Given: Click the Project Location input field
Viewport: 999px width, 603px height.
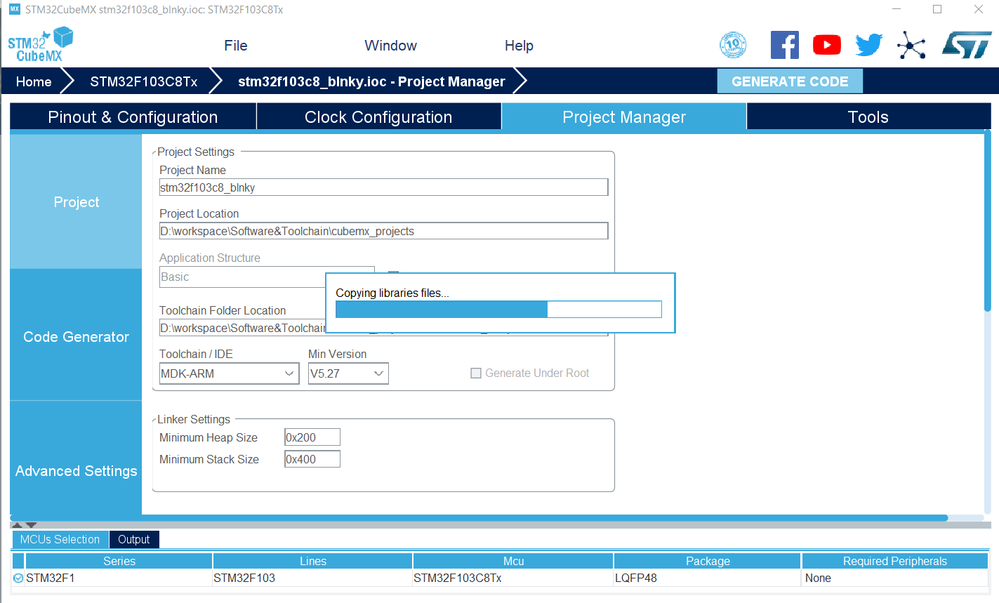Looking at the screenshot, I should click(x=384, y=231).
